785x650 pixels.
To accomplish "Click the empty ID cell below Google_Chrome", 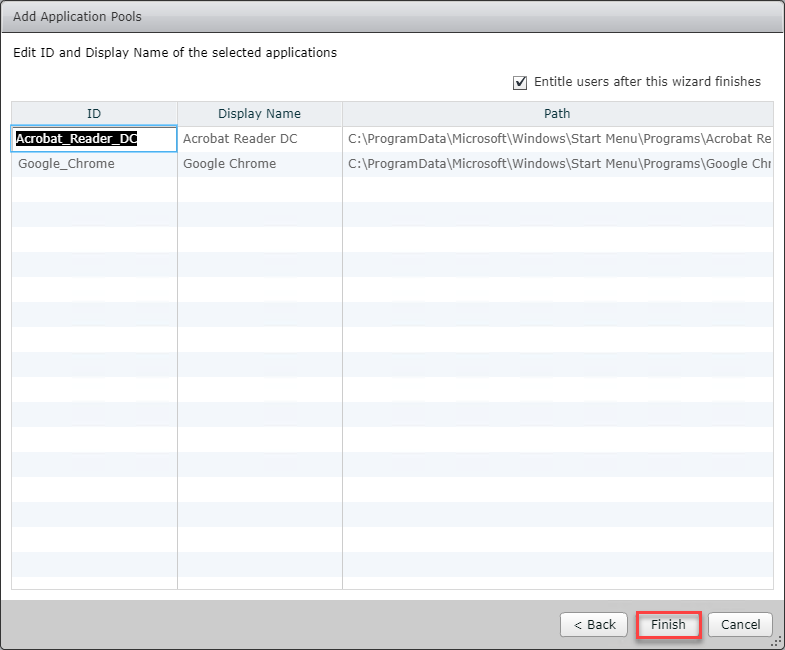I will coord(94,189).
